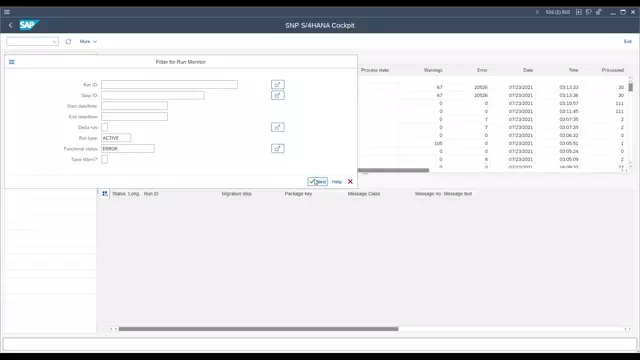
Task: Click the SAP logo
Action: [x=29, y=25]
